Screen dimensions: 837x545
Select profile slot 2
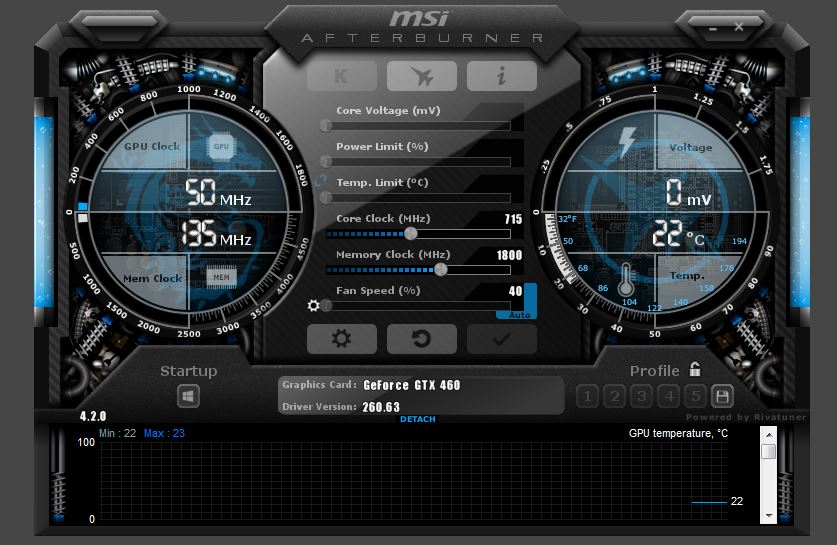[x=615, y=396]
